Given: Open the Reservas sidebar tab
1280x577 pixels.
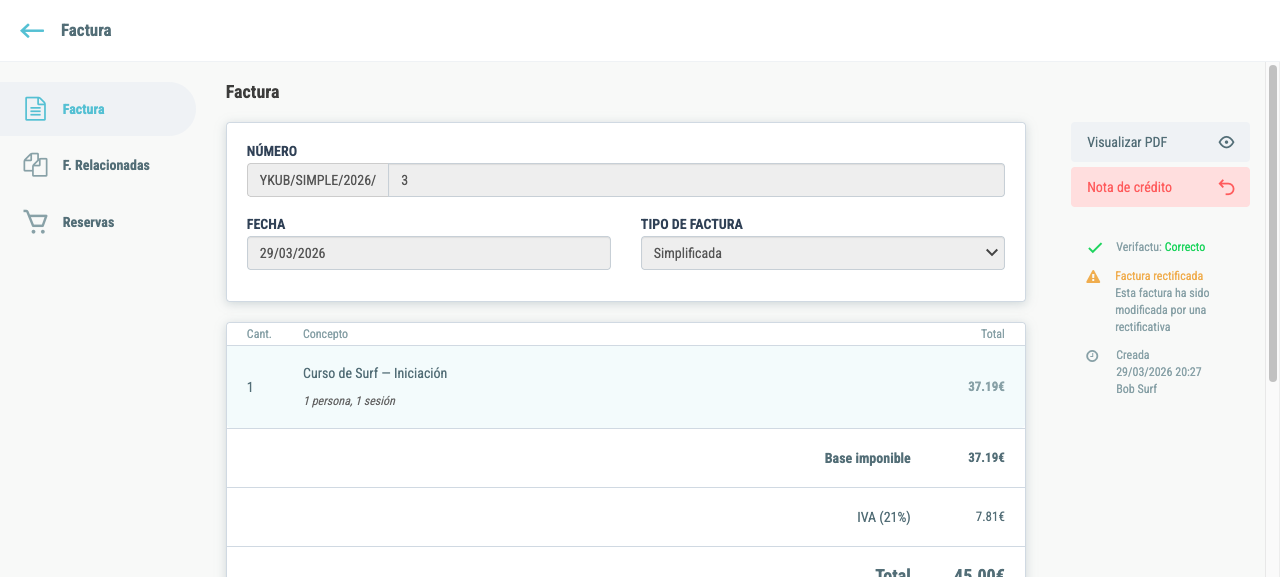Looking at the screenshot, I should pyautogui.click(x=98, y=222).
